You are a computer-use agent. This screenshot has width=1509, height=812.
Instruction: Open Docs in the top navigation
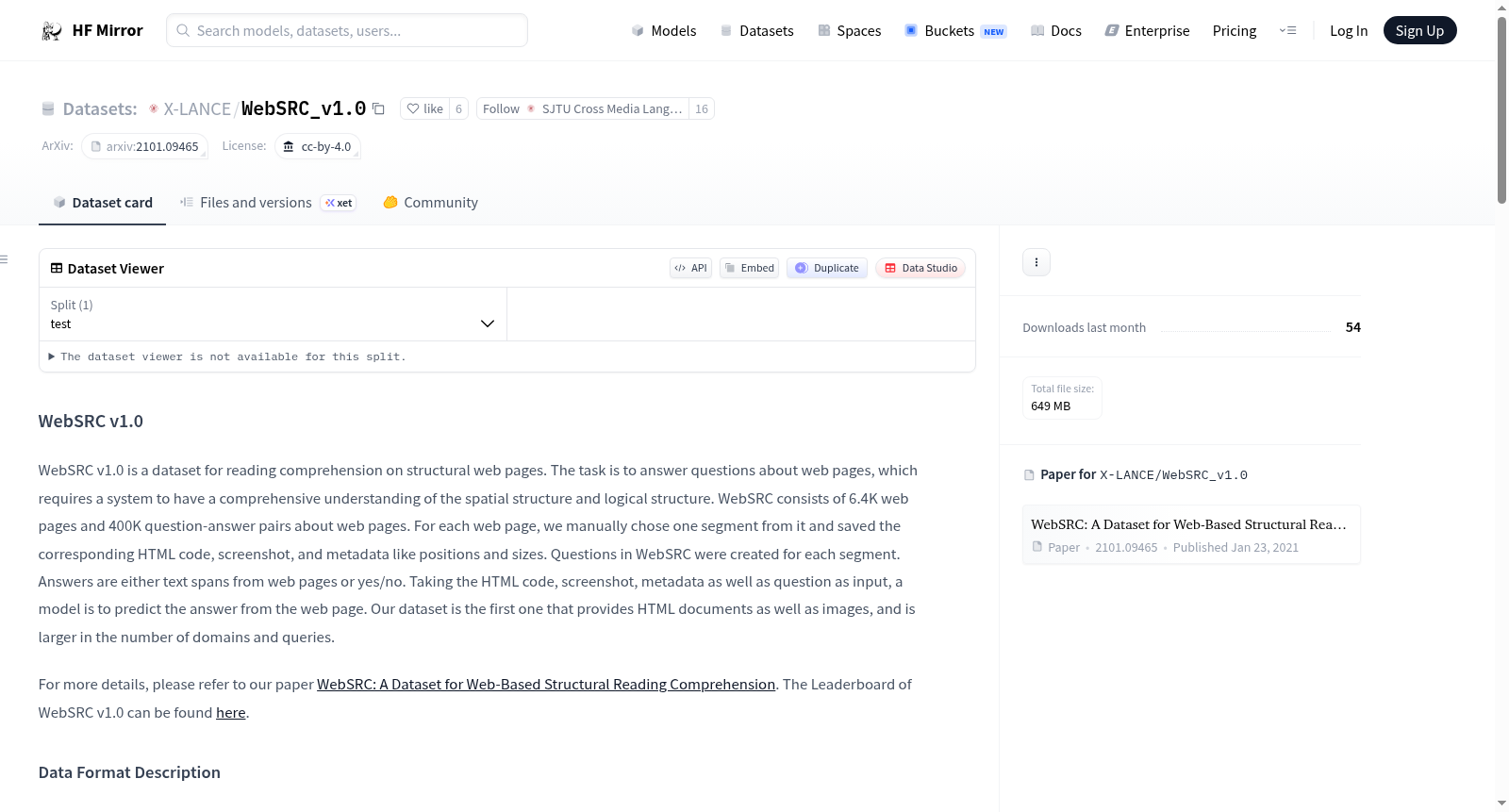(1055, 31)
